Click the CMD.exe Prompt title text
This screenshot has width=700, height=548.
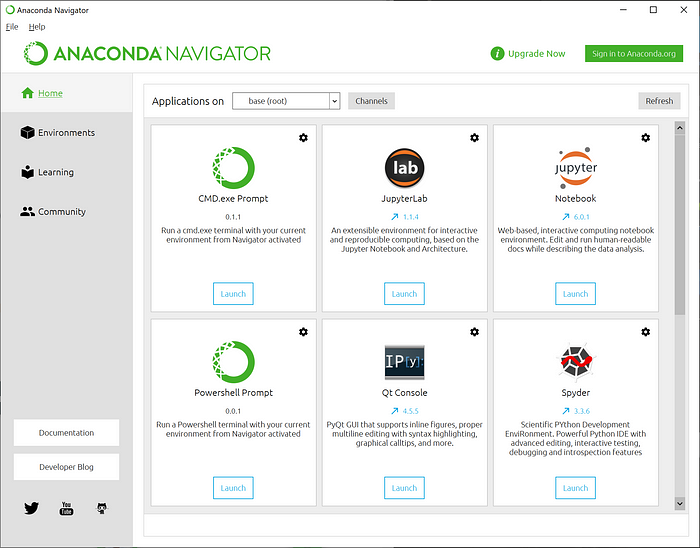tap(233, 199)
